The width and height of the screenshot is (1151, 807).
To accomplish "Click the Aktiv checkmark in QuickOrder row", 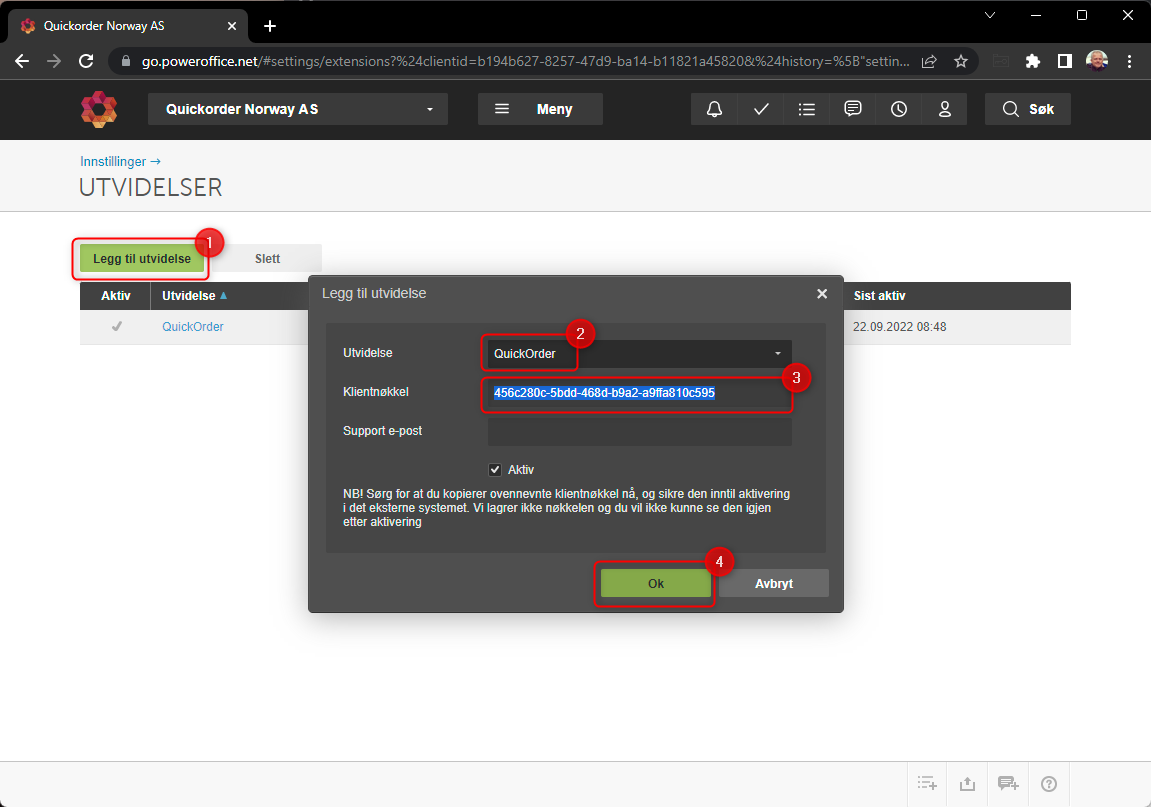I will pyautogui.click(x=116, y=327).
